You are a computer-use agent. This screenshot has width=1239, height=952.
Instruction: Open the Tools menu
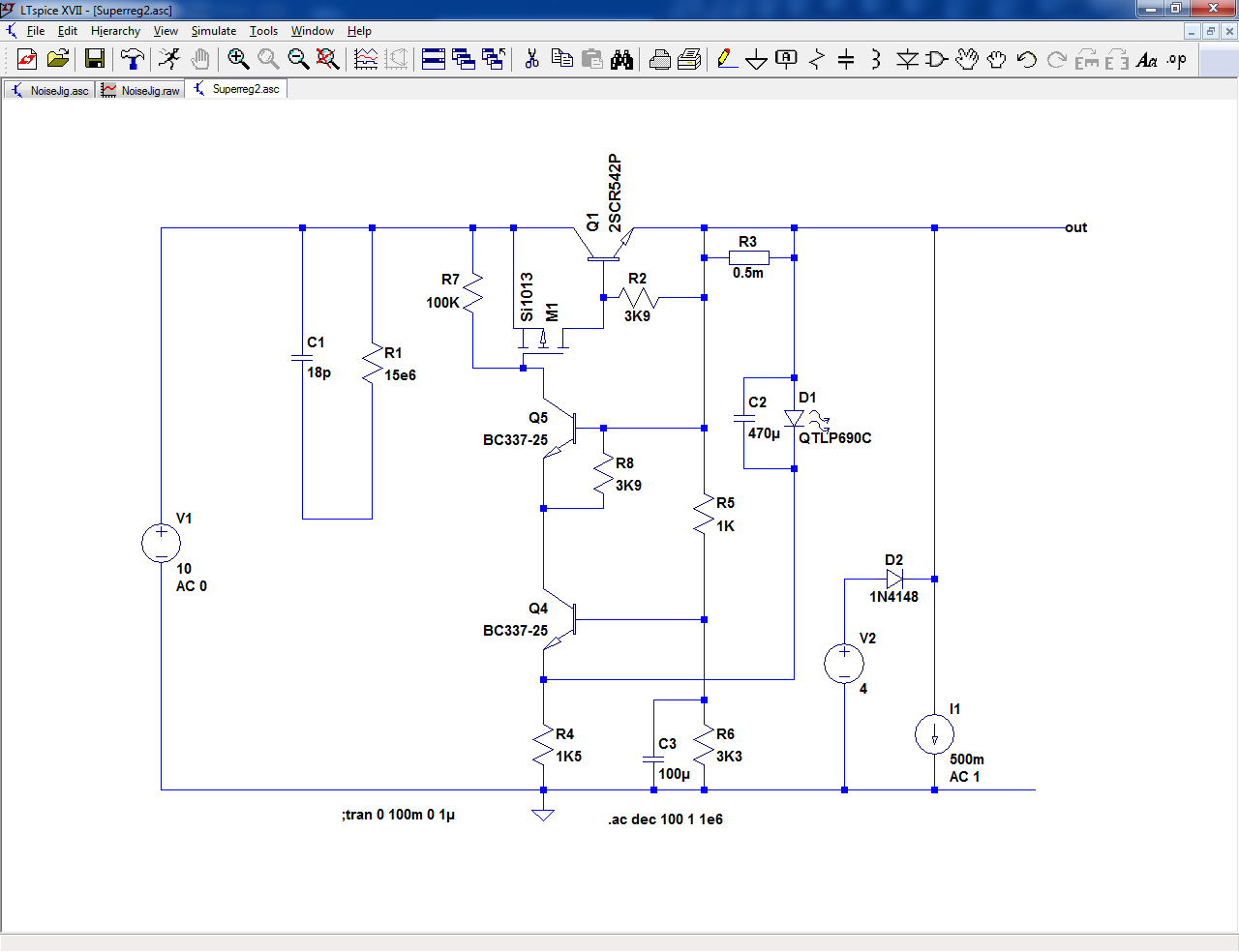coord(263,31)
